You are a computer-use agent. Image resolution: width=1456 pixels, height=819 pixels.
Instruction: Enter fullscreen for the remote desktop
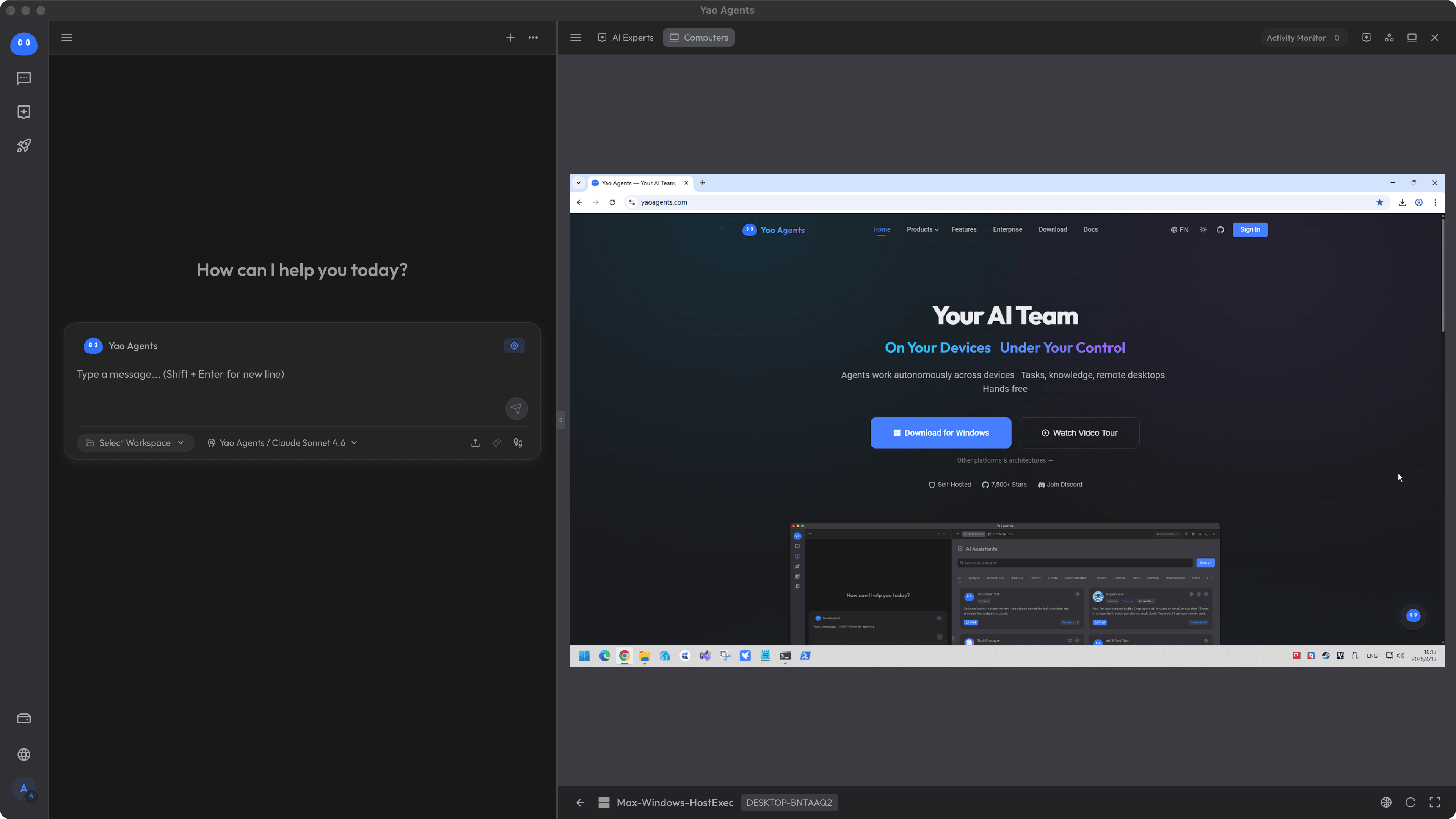pyautogui.click(x=1434, y=803)
